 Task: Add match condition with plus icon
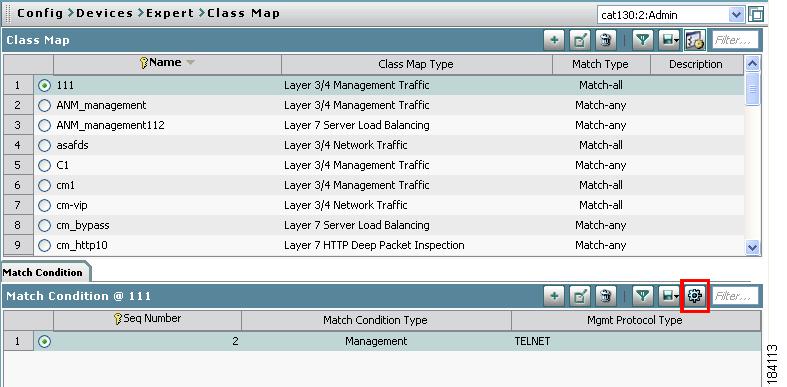pos(554,296)
